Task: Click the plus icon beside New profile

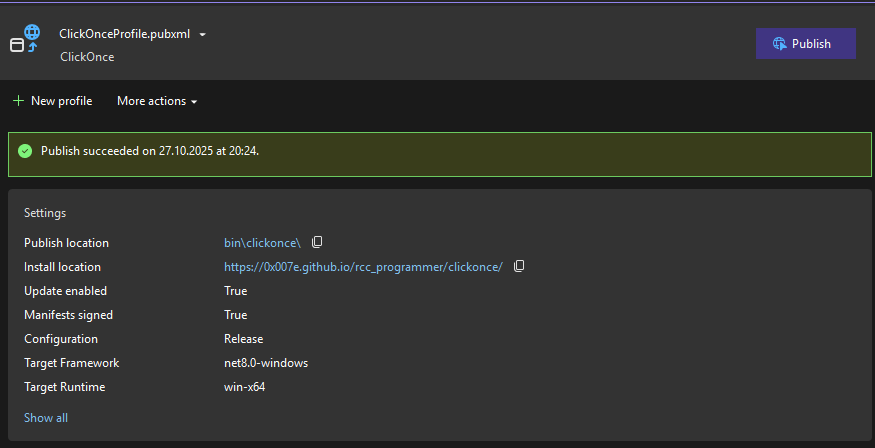Action: click(x=18, y=101)
